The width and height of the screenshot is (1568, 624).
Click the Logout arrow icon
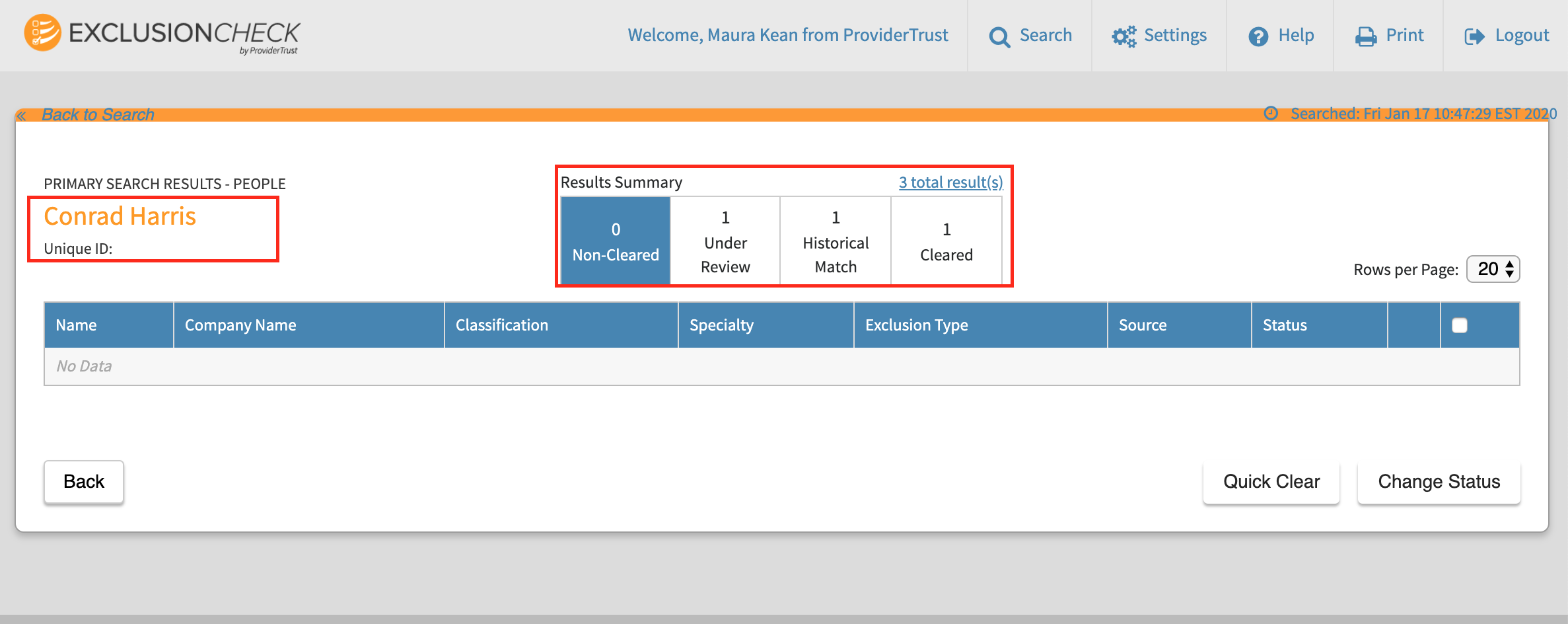1474,36
